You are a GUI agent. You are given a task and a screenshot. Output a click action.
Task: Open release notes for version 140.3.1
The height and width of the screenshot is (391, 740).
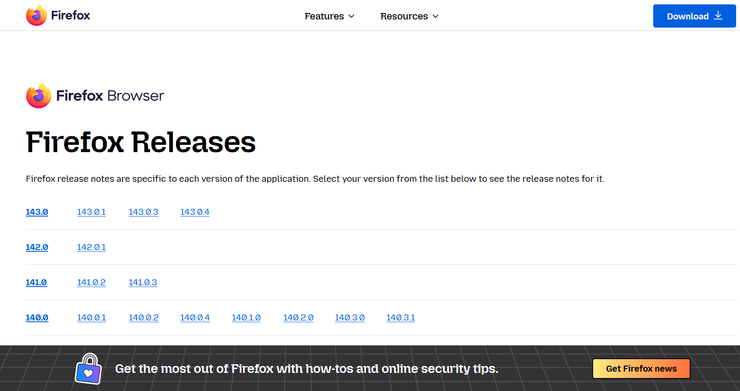pos(401,318)
